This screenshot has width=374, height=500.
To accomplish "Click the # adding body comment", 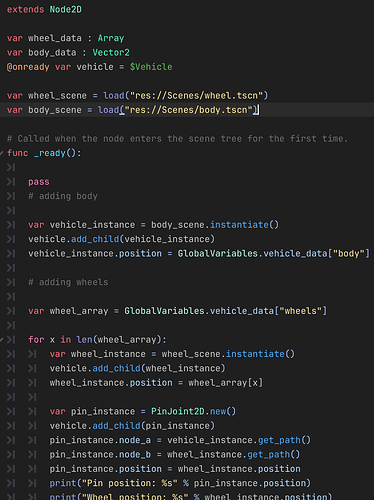I will pyautogui.click(x=63, y=196).
